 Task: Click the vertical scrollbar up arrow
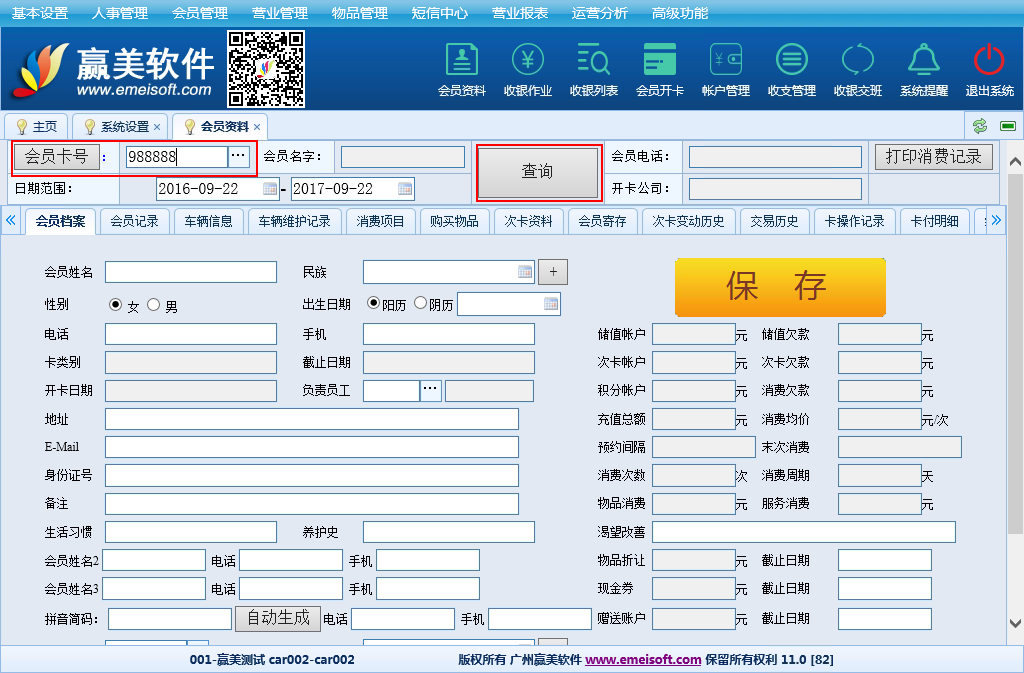click(1014, 161)
